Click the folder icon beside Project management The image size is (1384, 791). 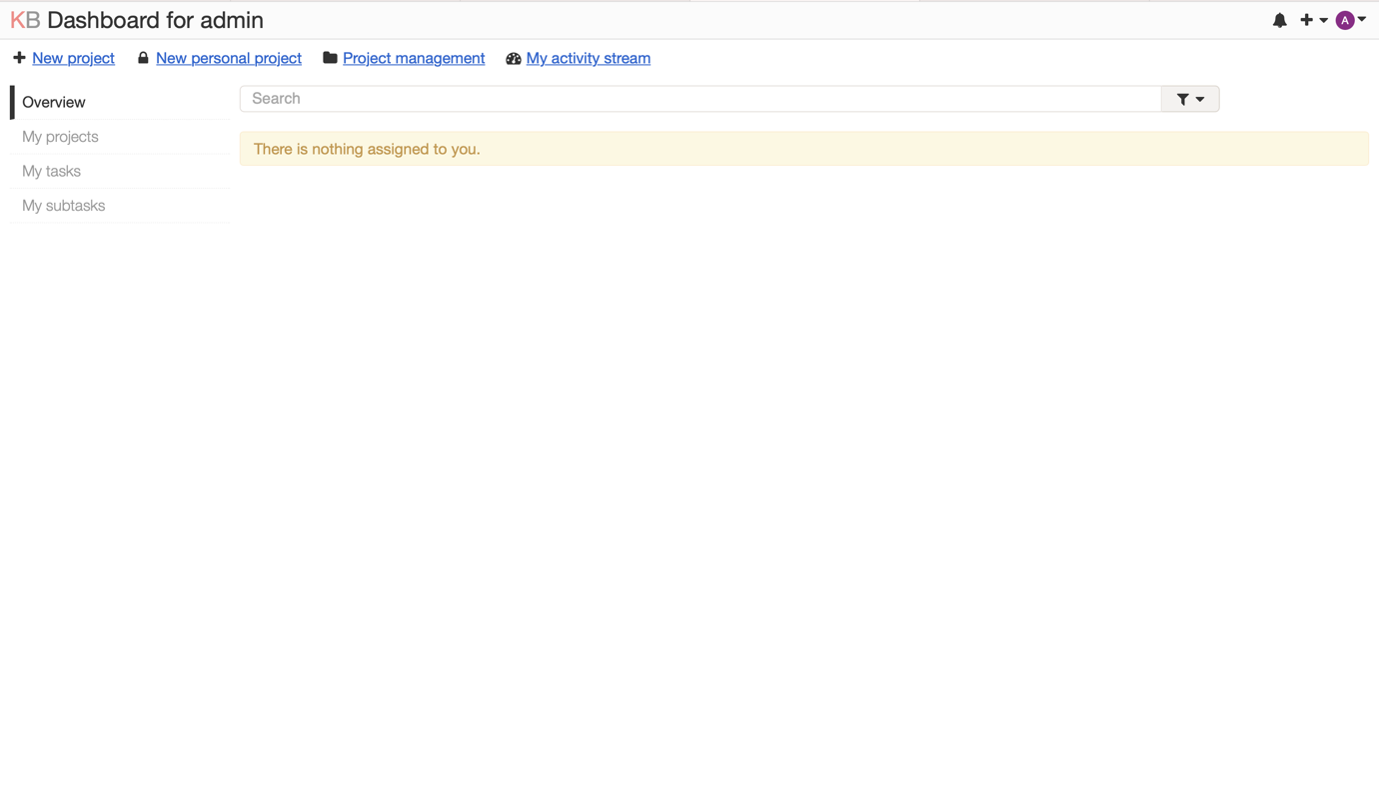click(x=331, y=58)
